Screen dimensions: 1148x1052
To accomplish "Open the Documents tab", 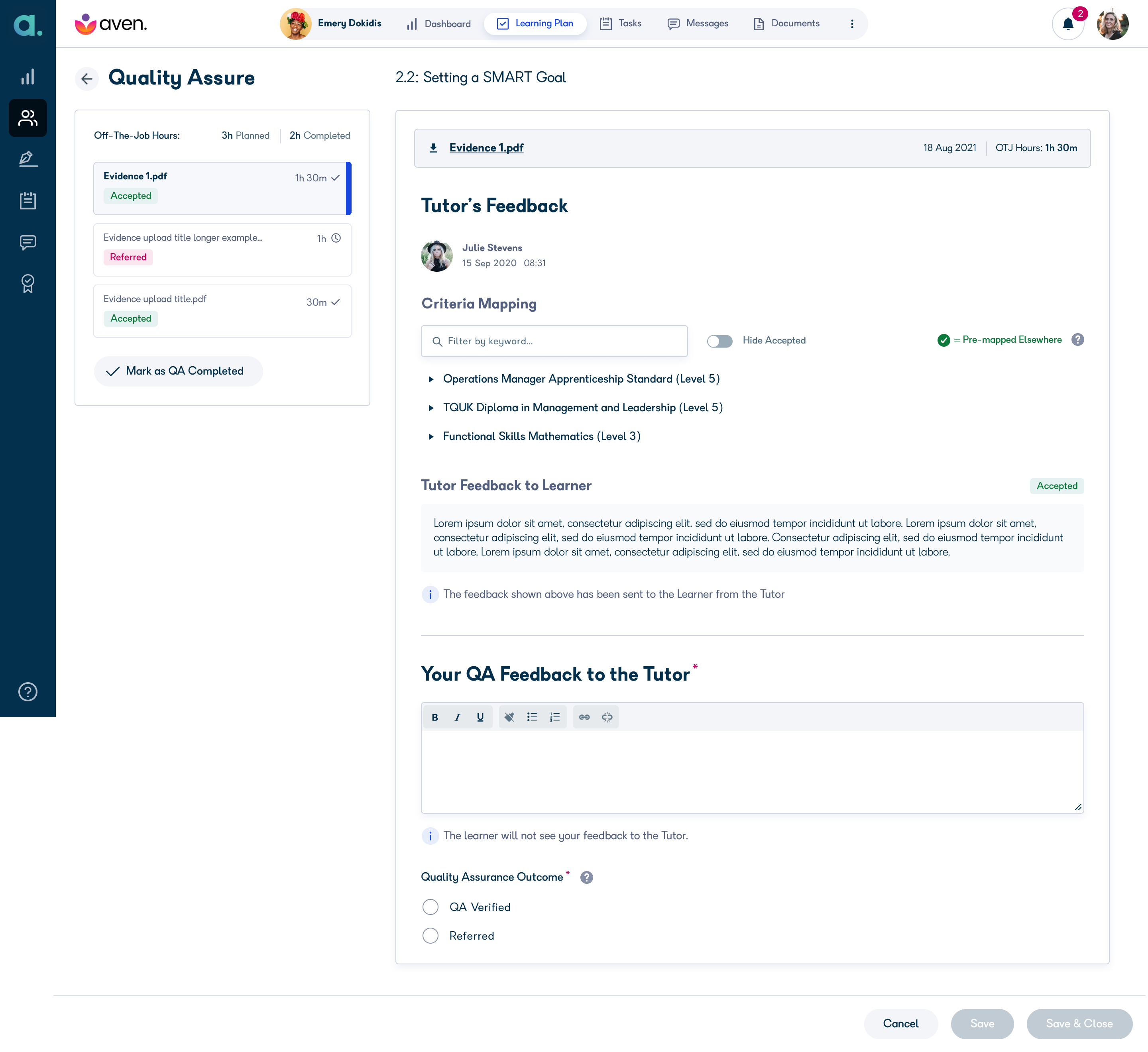I will (x=787, y=24).
